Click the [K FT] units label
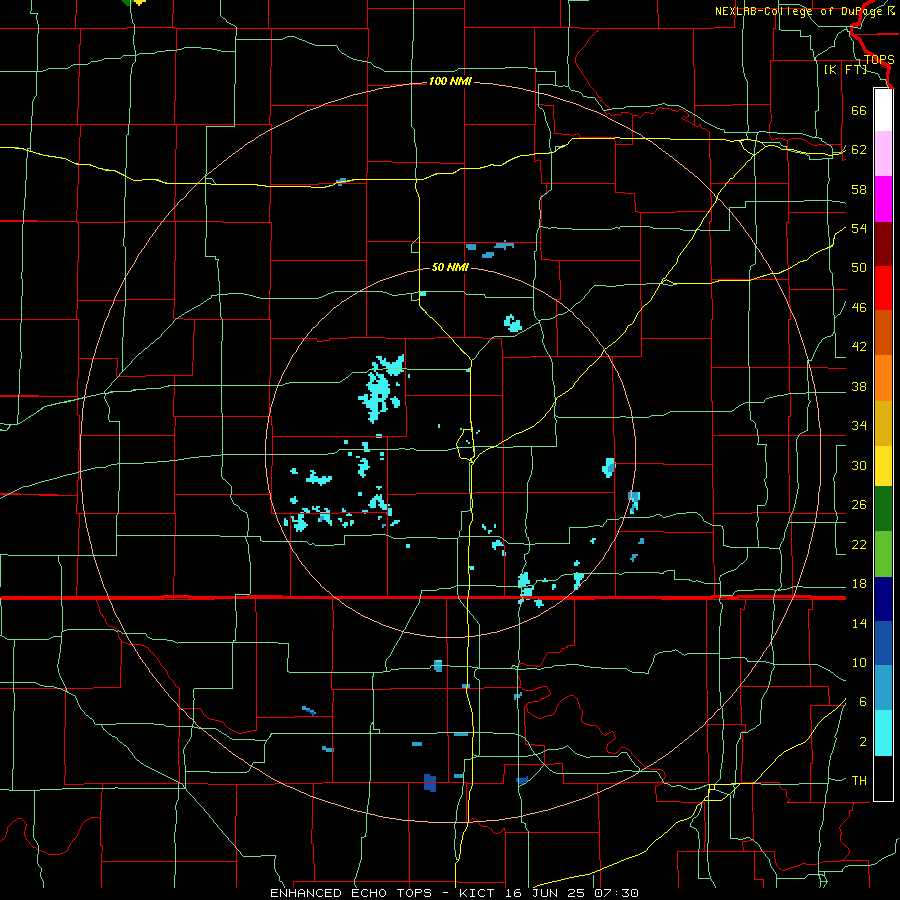Screen dimensions: 900x900 (845, 69)
